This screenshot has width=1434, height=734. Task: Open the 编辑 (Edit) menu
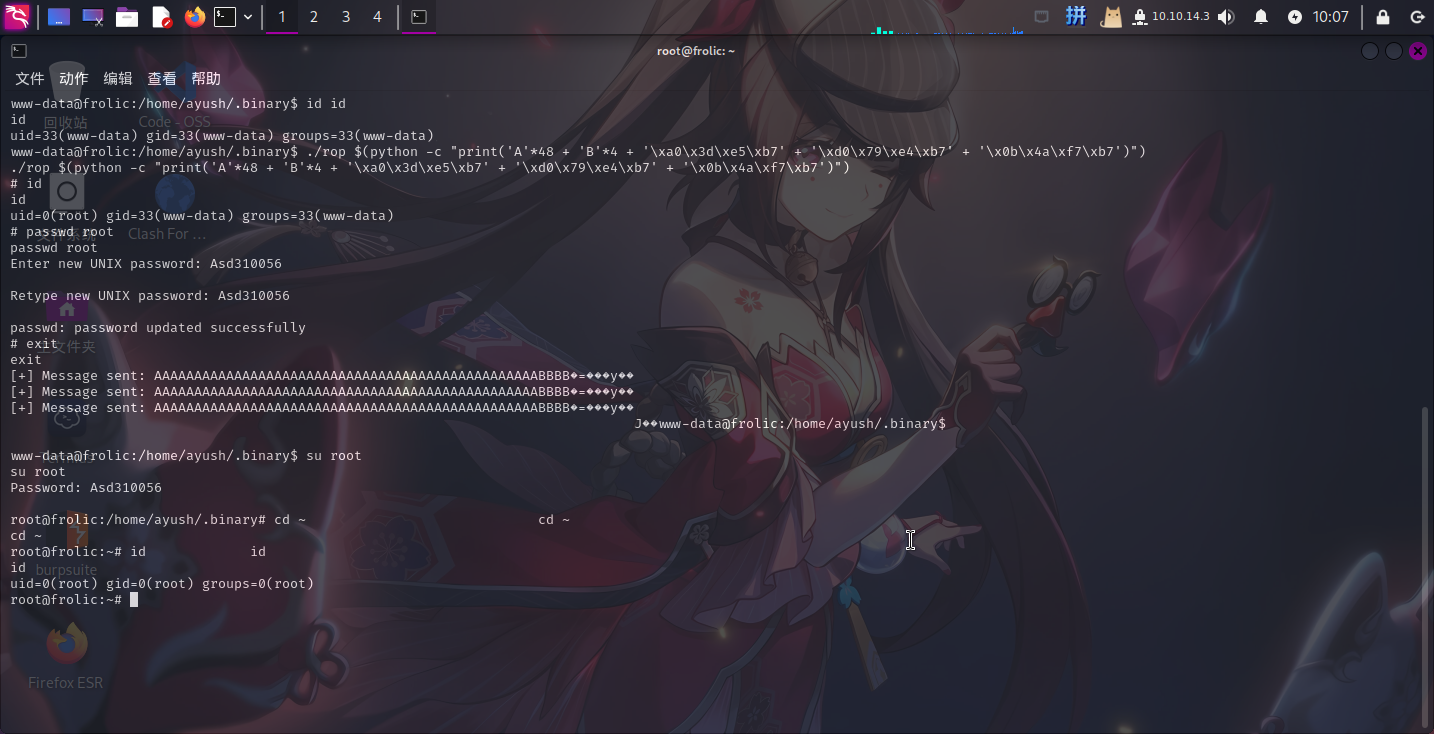coord(118,79)
